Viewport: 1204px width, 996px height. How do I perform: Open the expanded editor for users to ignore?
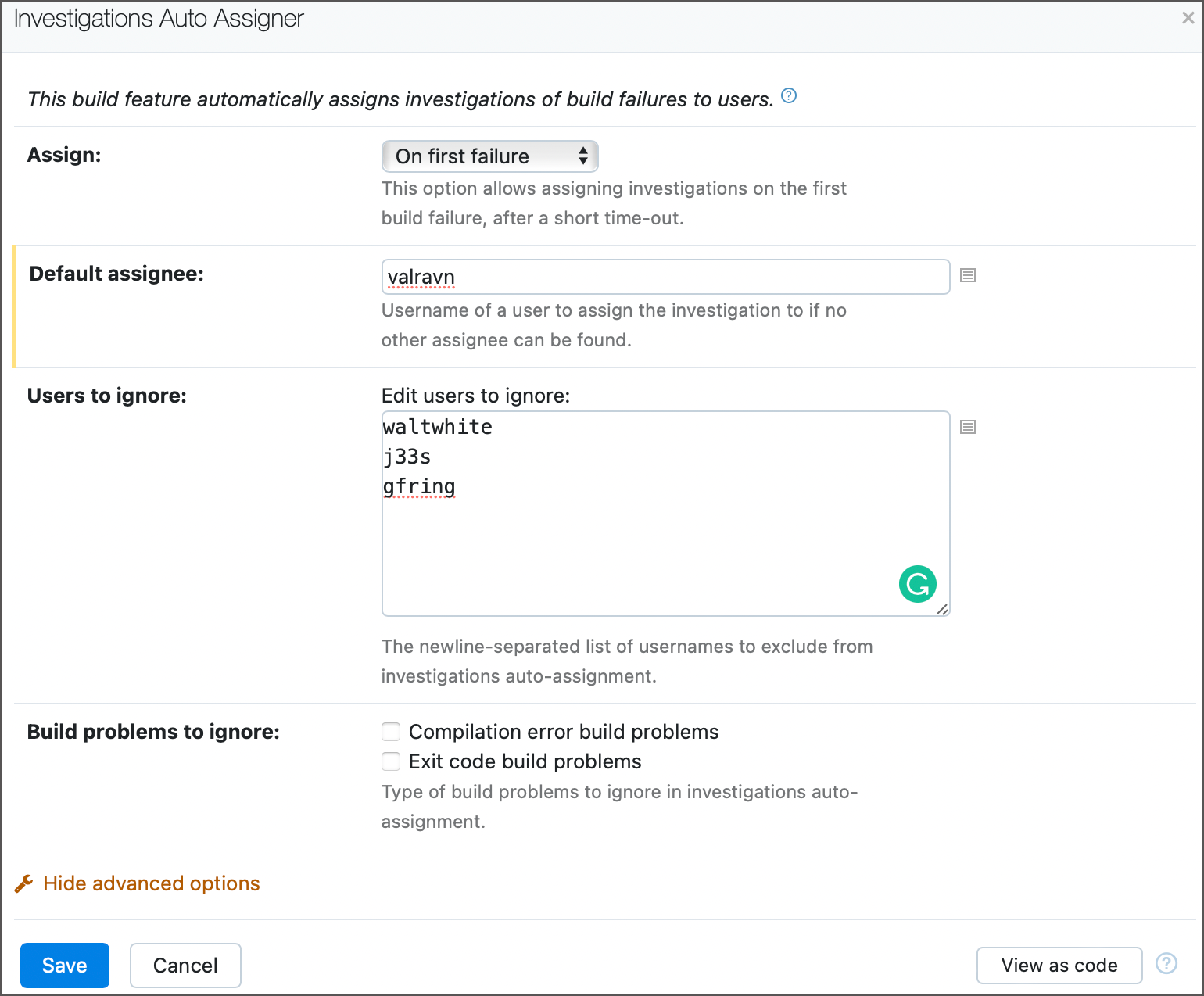click(x=968, y=427)
